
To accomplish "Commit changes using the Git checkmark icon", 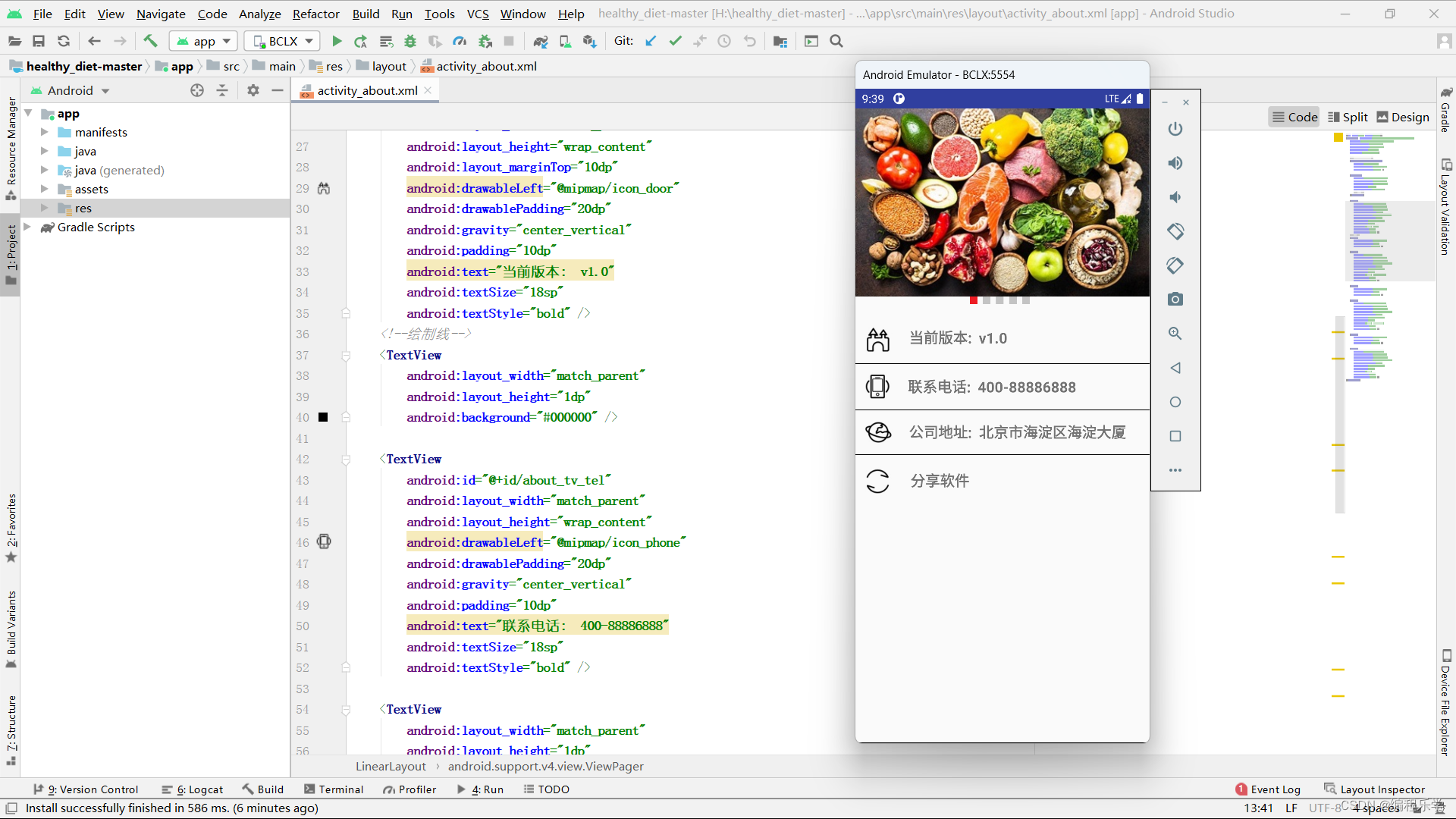I will pos(675,41).
